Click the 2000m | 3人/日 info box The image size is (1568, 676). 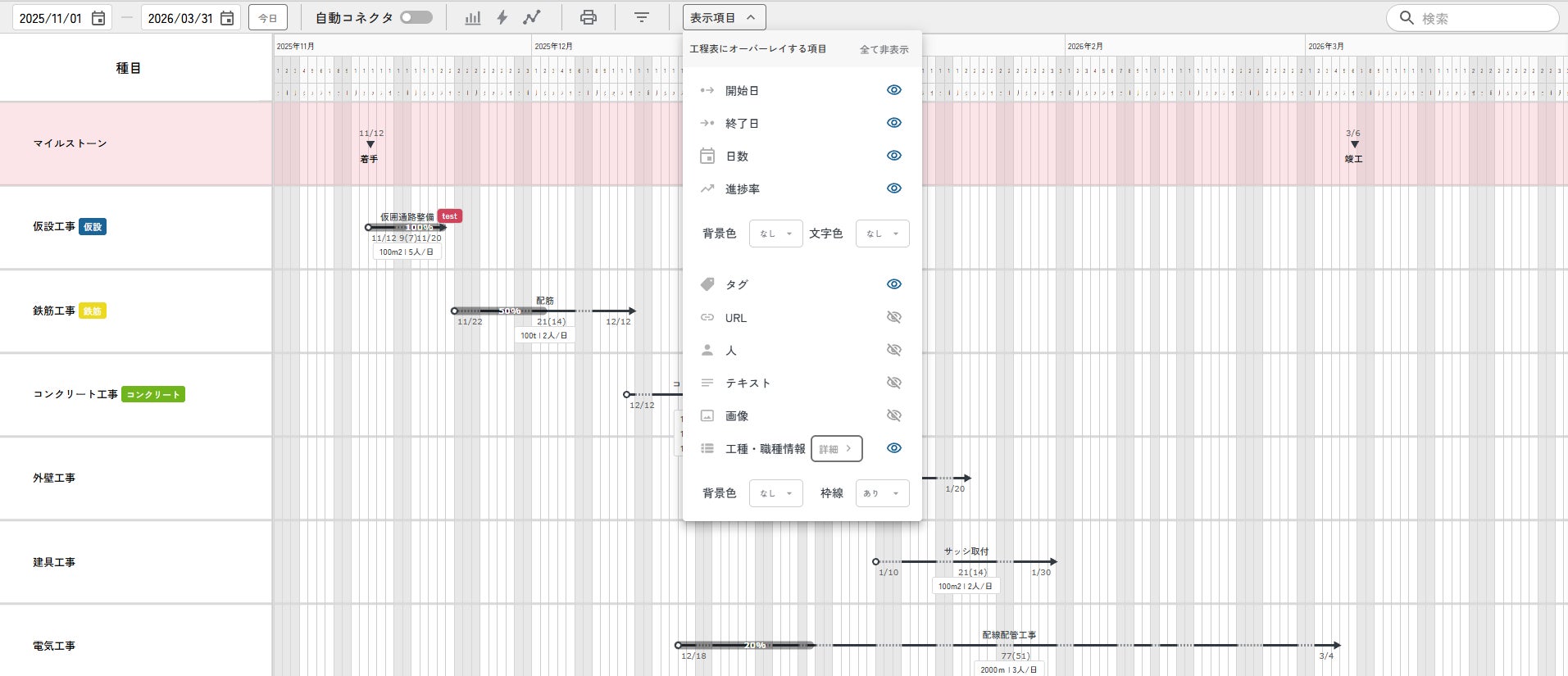pyautogui.click(x=1008, y=669)
